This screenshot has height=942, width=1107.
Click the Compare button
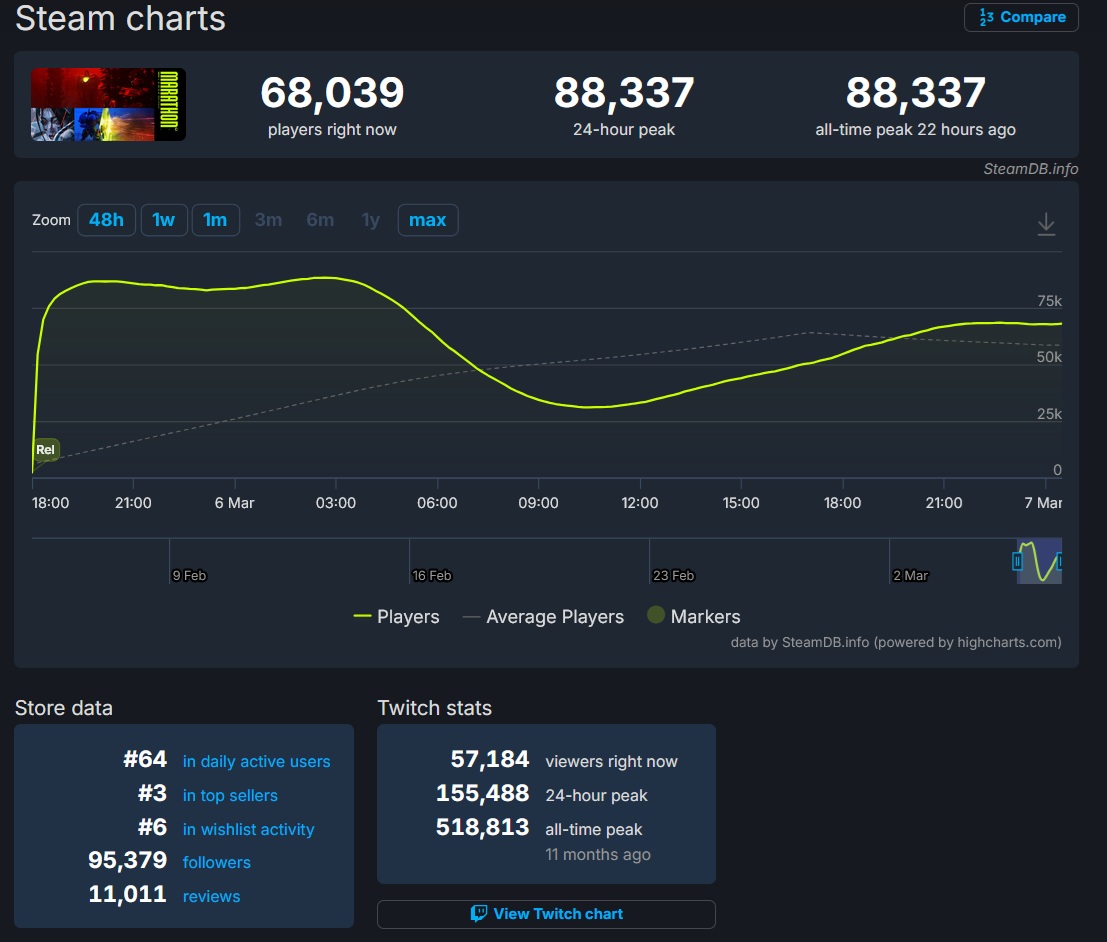coord(1021,17)
